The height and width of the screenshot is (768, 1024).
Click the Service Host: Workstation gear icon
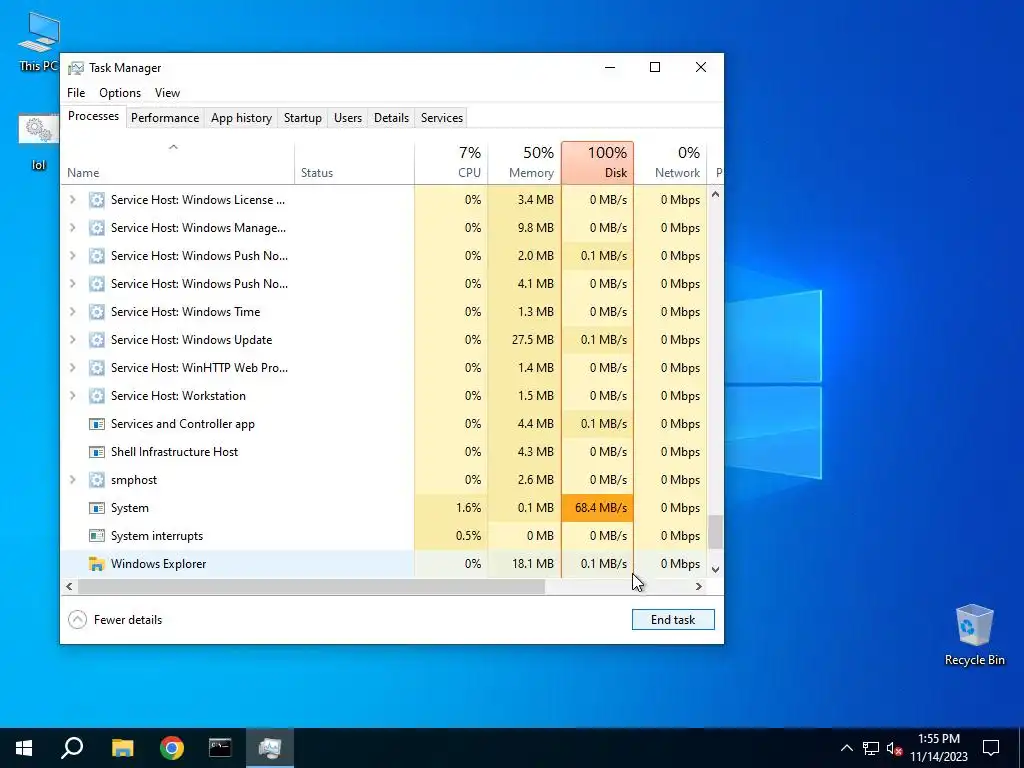pos(97,395)
